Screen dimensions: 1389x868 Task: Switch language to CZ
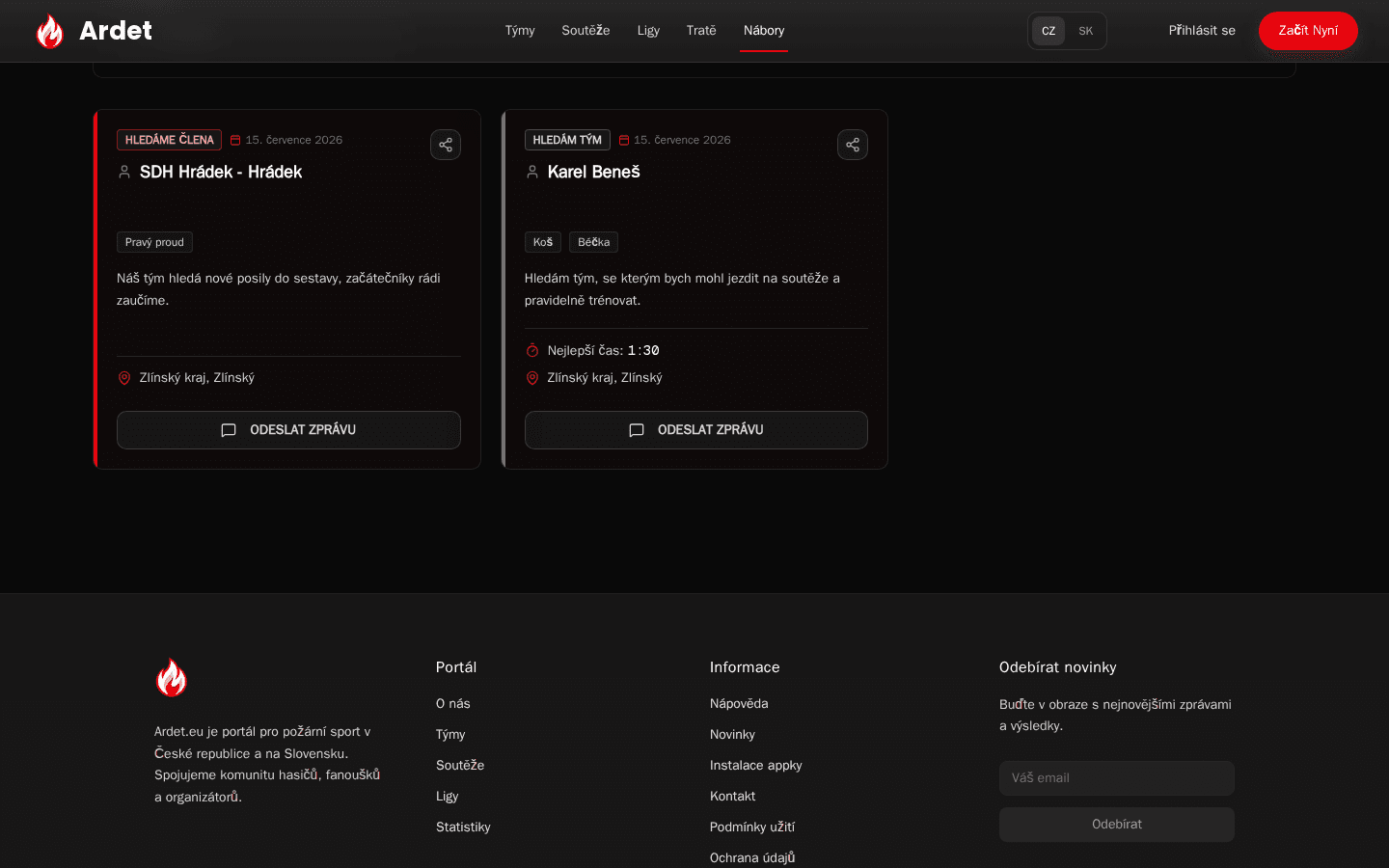(x=1049, y=31)
